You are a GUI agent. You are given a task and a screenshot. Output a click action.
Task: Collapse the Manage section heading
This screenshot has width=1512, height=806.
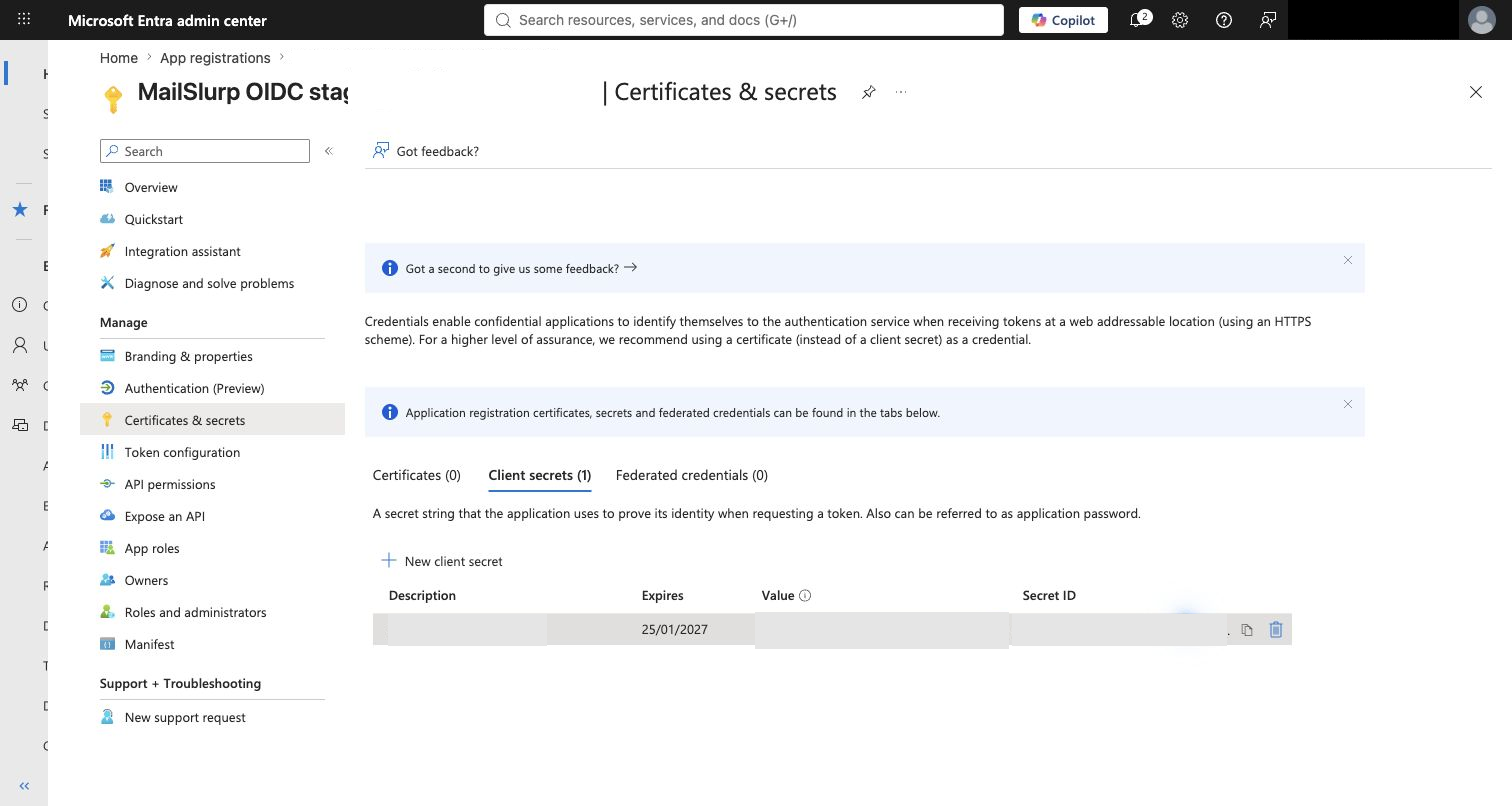coord(124,322)
